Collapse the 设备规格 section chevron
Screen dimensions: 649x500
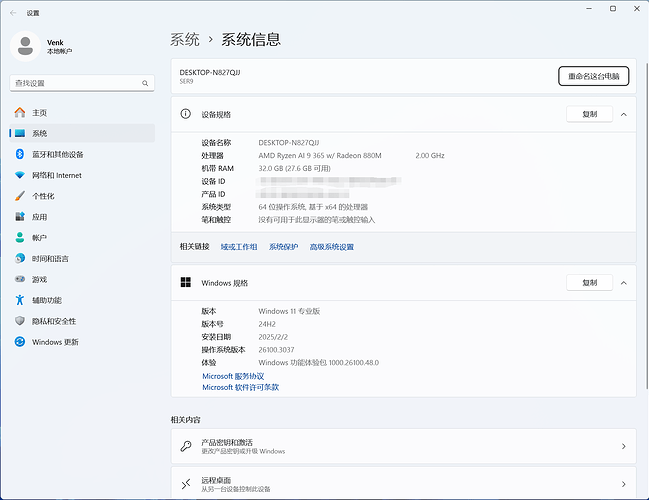click(x=624, y=115)
